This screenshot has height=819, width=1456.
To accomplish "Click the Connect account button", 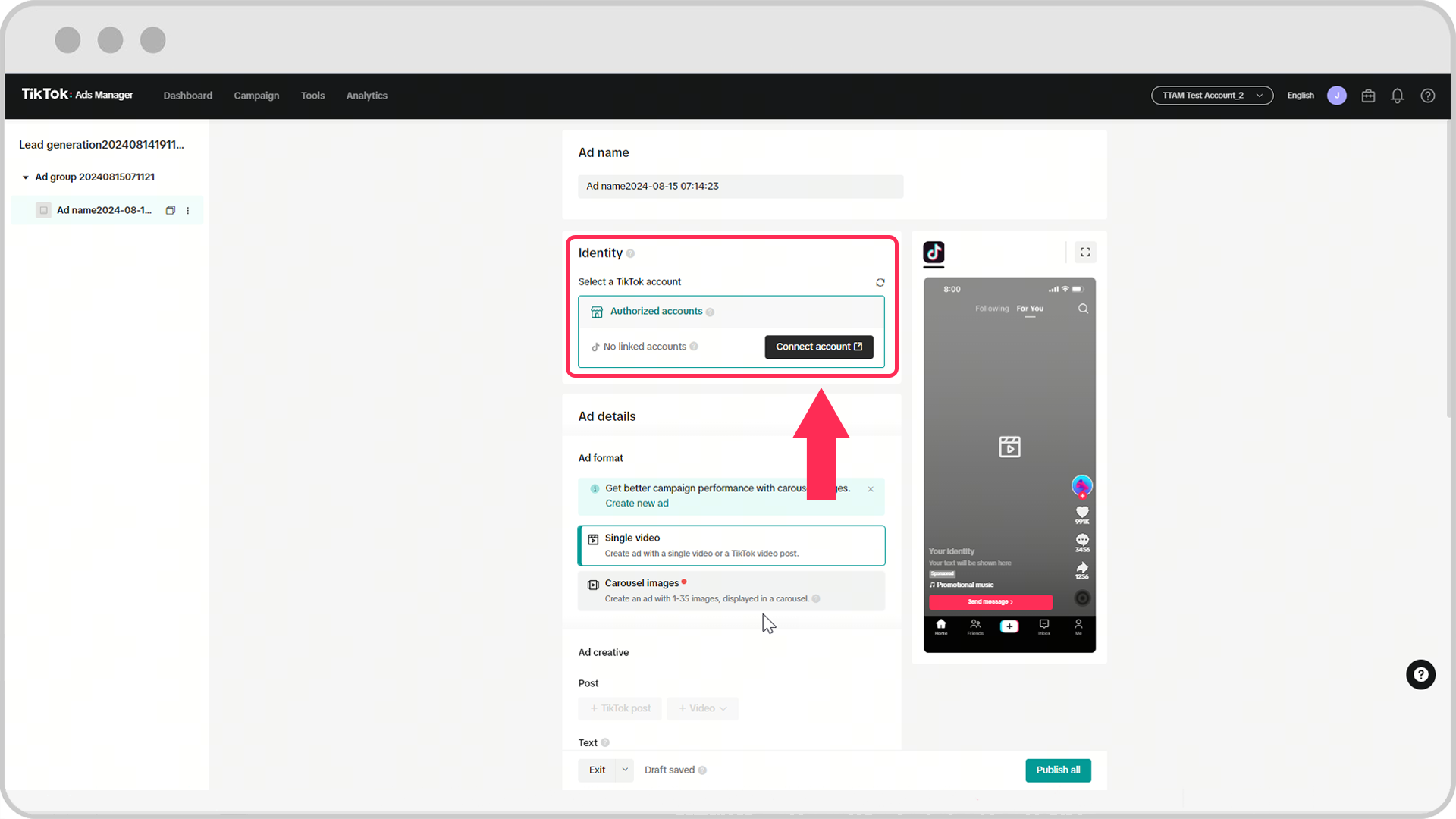I will 818,346.
